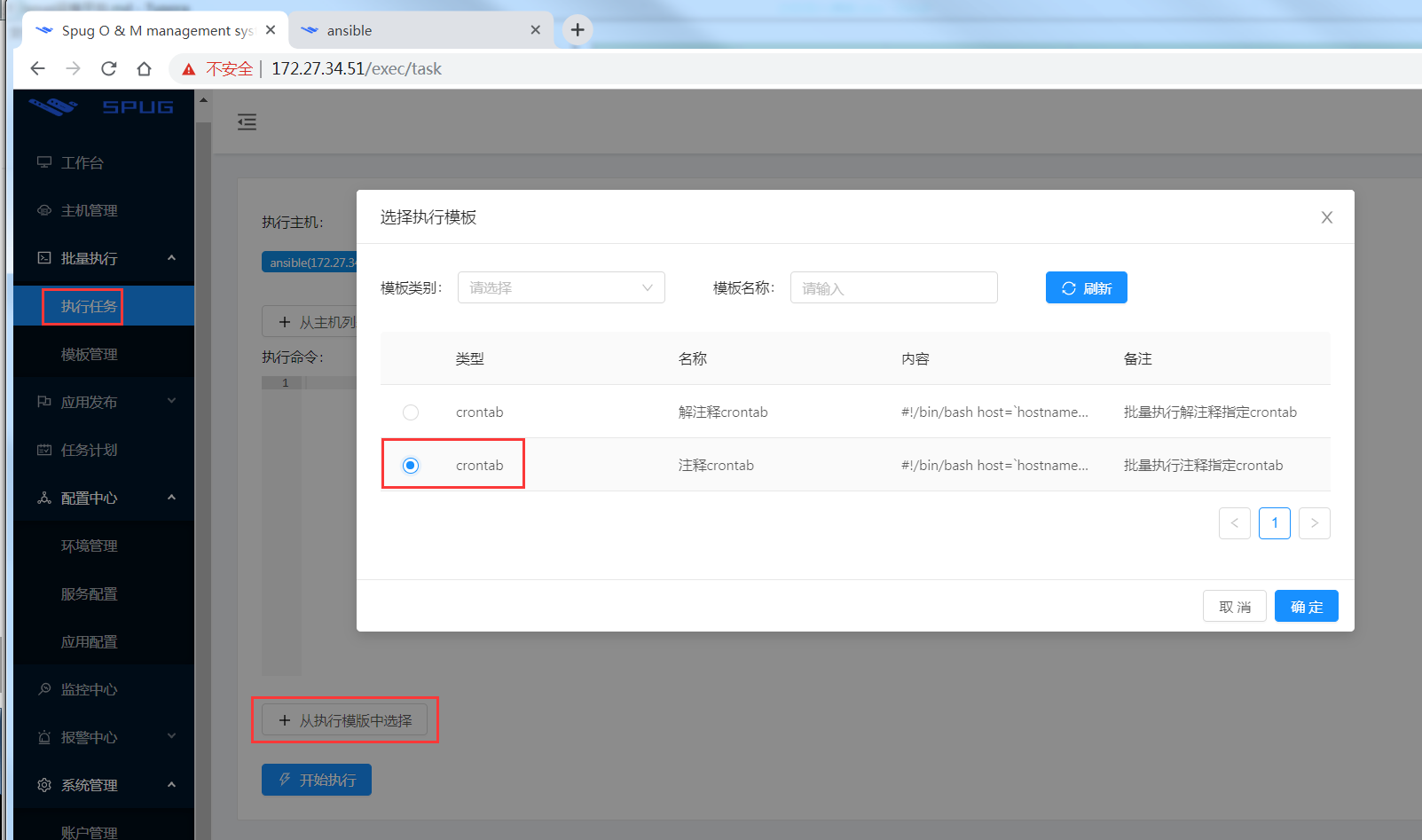Start execution with 开始执行 button

click(317, 780)
